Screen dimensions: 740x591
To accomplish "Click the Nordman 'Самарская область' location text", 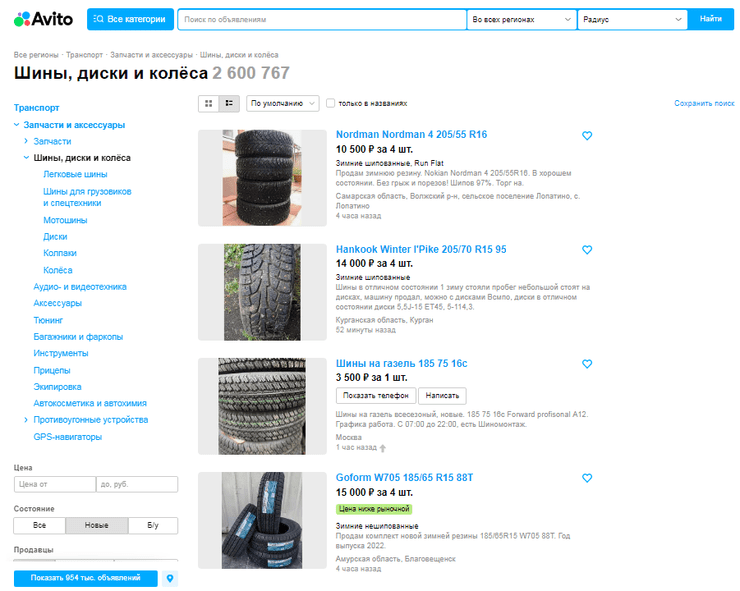I will tap(458, 201).
